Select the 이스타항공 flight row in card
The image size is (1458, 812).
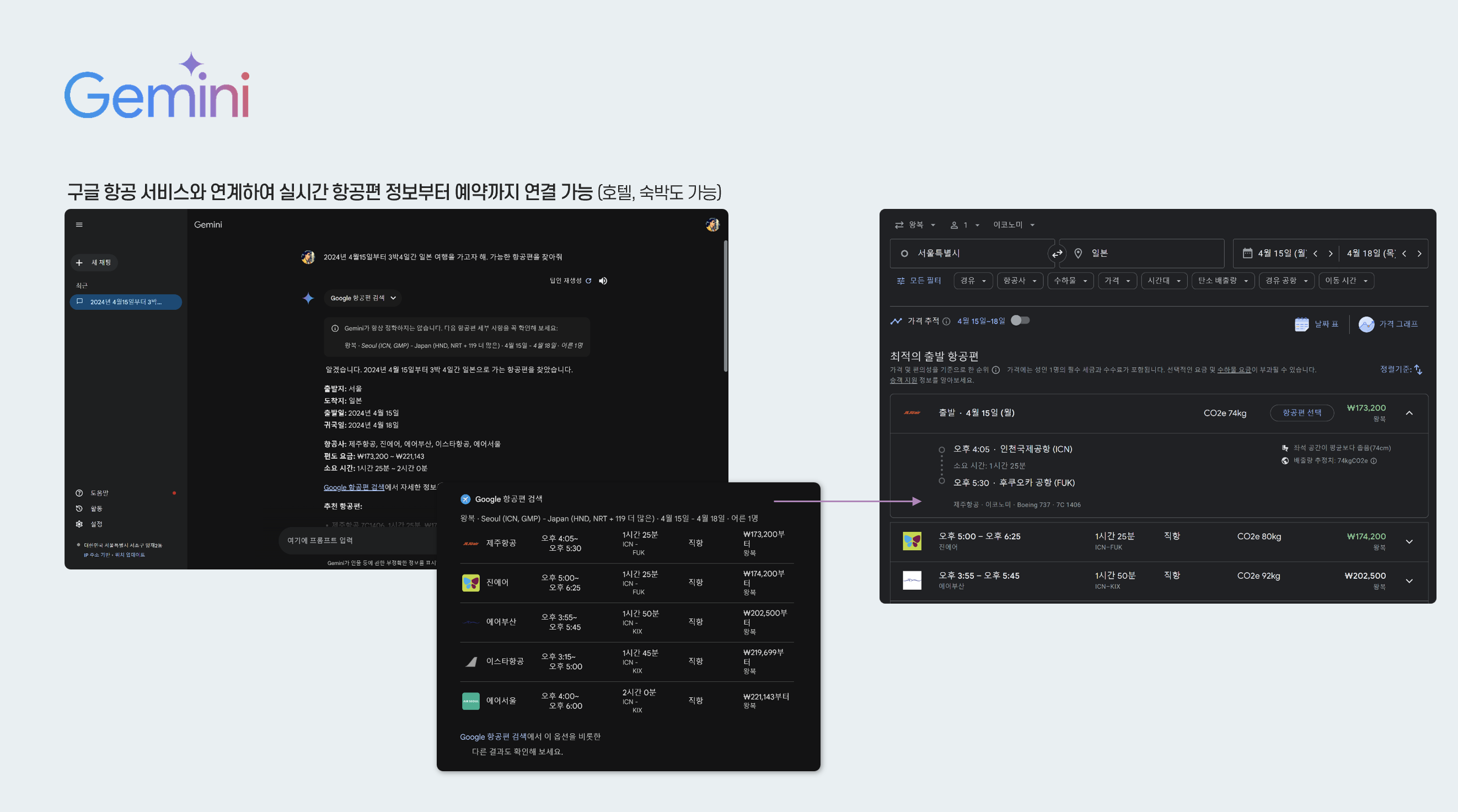626,662
